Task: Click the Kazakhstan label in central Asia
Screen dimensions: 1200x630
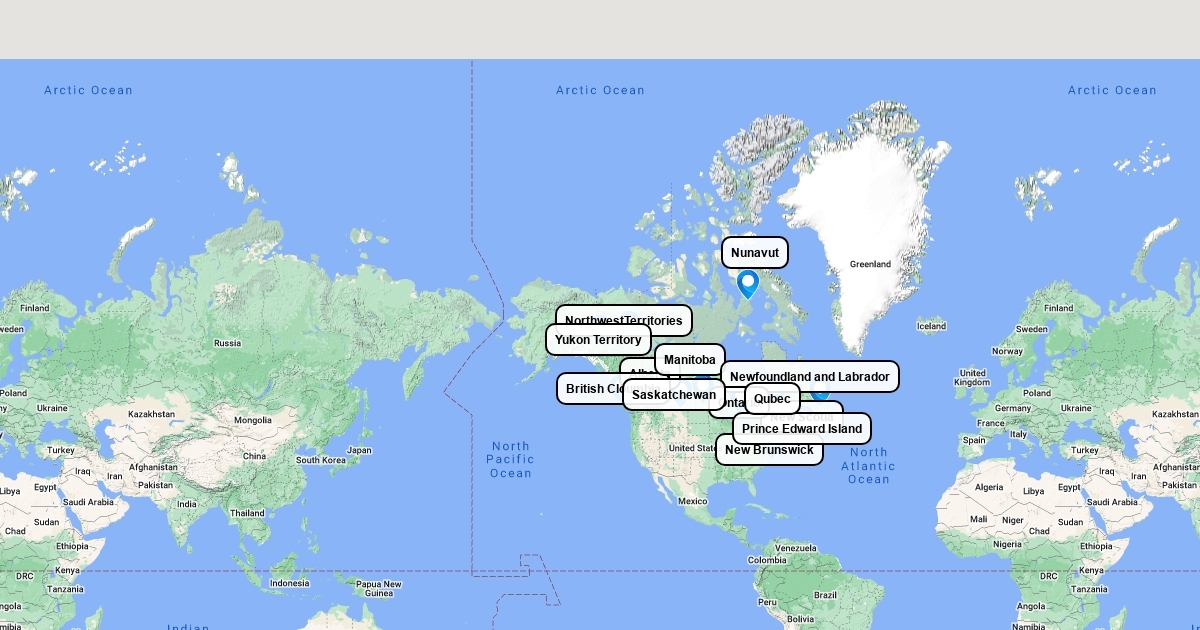Action: tap(152, 414)
